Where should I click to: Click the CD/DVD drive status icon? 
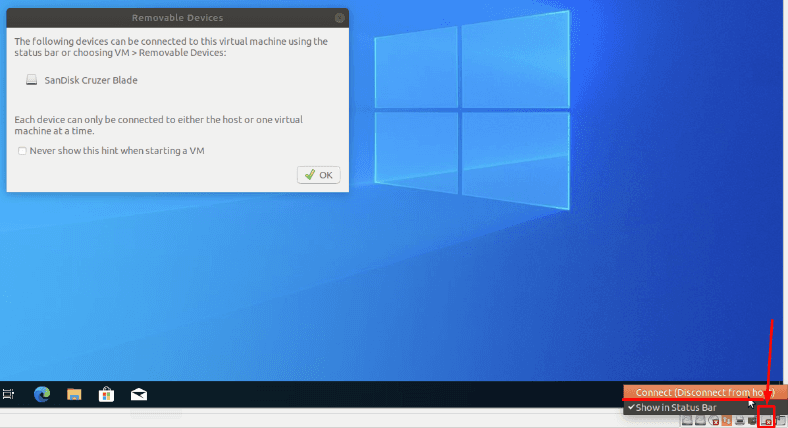(714, 420)
